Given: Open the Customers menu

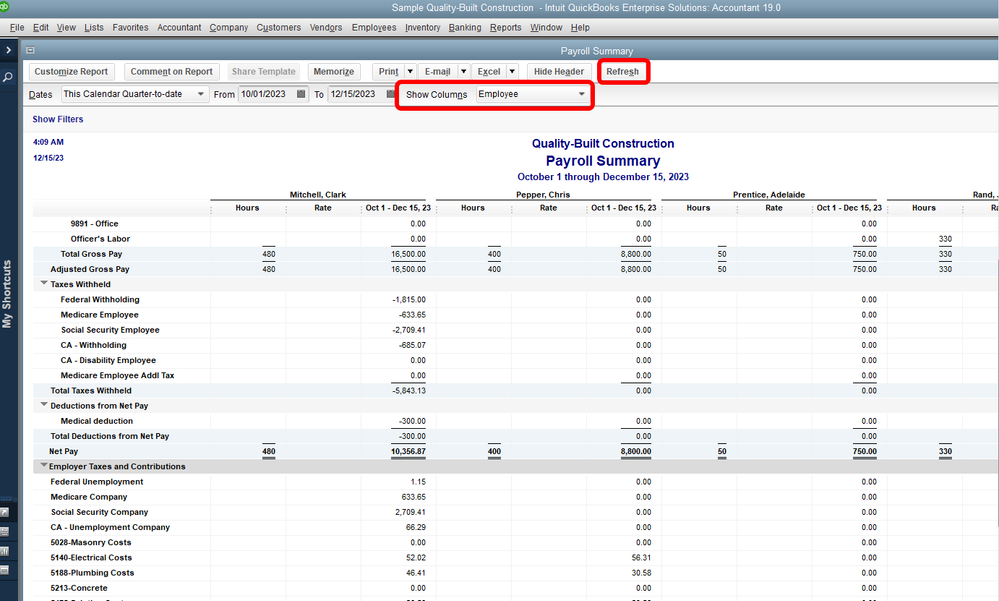Looking at the screenshot, I should tap(278, 27).
